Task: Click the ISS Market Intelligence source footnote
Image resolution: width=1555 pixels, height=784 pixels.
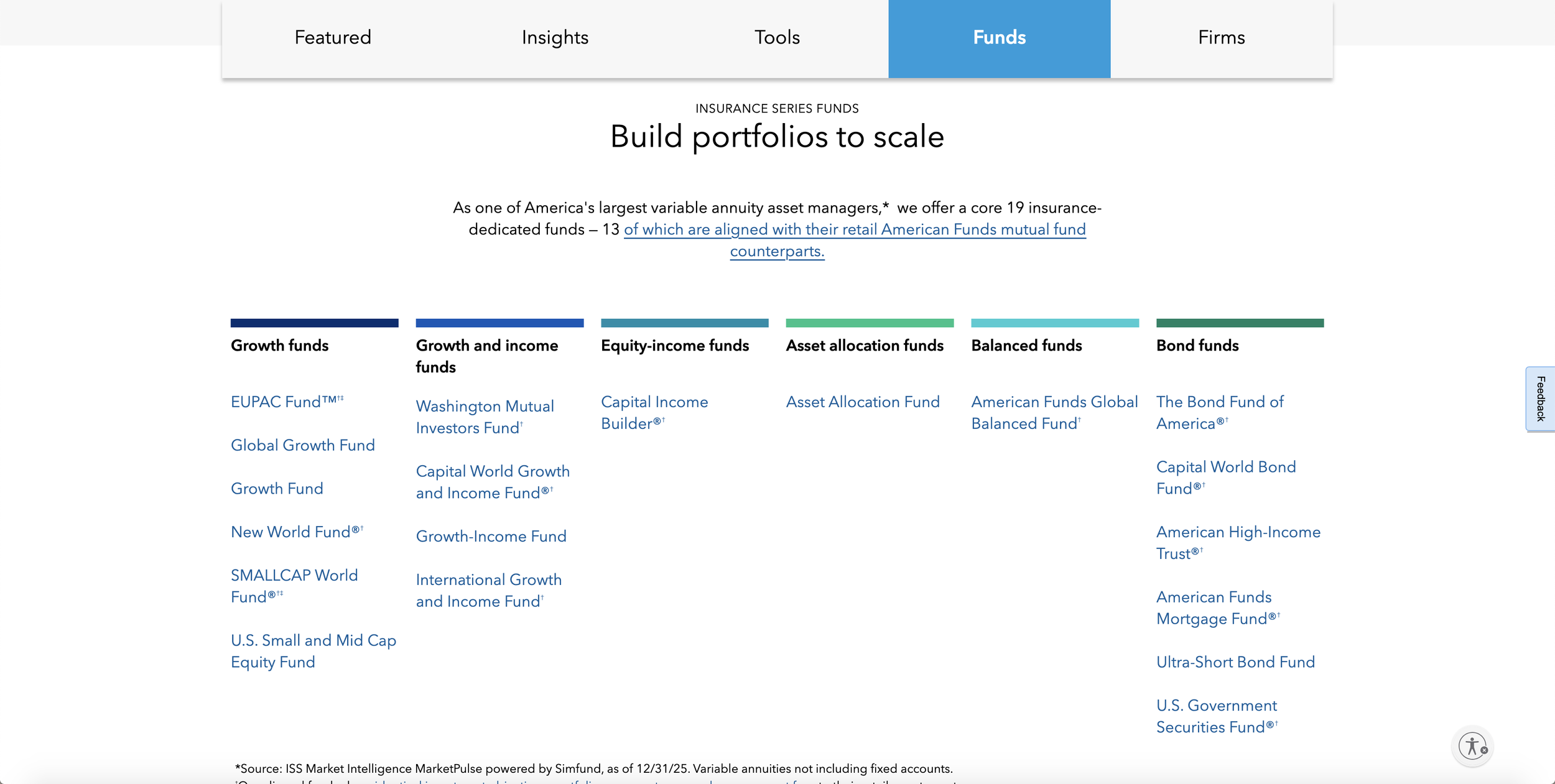Action: tap(594, 769)
